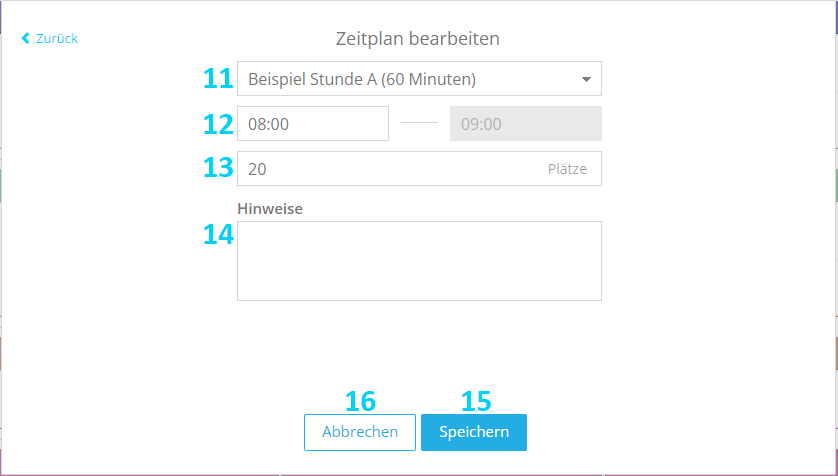
Task: Click annotation number 13 beside seats field
Action: [x=218, y=168]
